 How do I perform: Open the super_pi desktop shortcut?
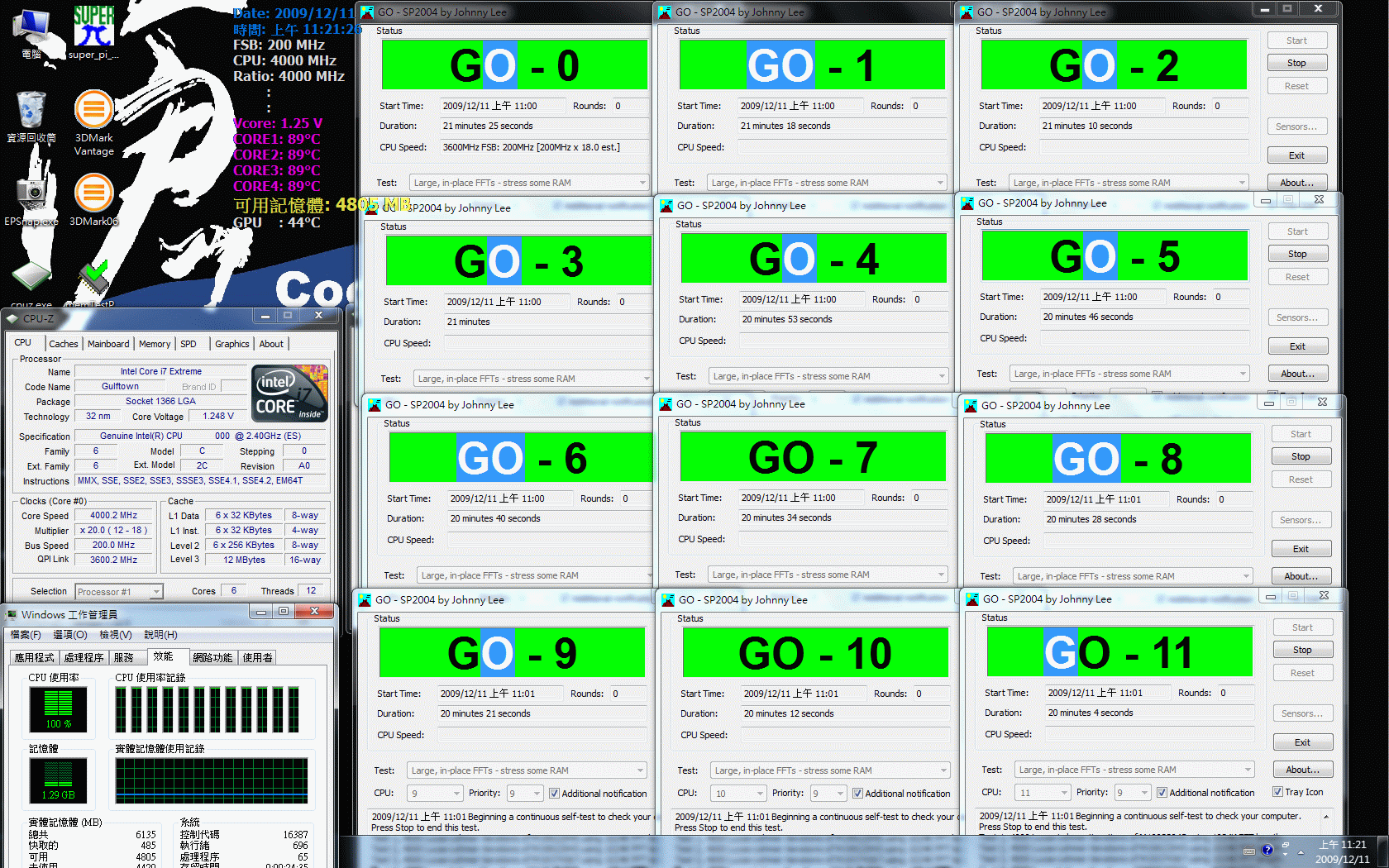click(x=93, y=31)
